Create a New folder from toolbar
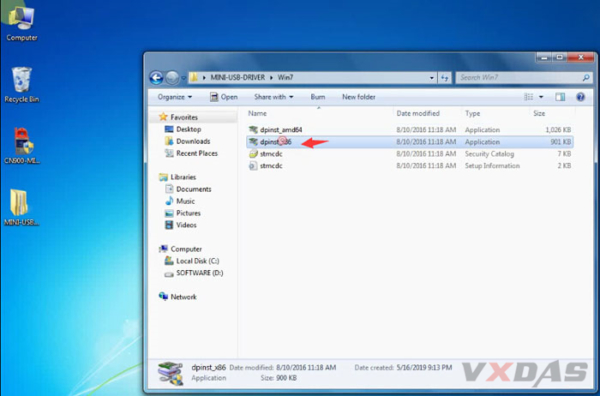 (x=359, y=97)
